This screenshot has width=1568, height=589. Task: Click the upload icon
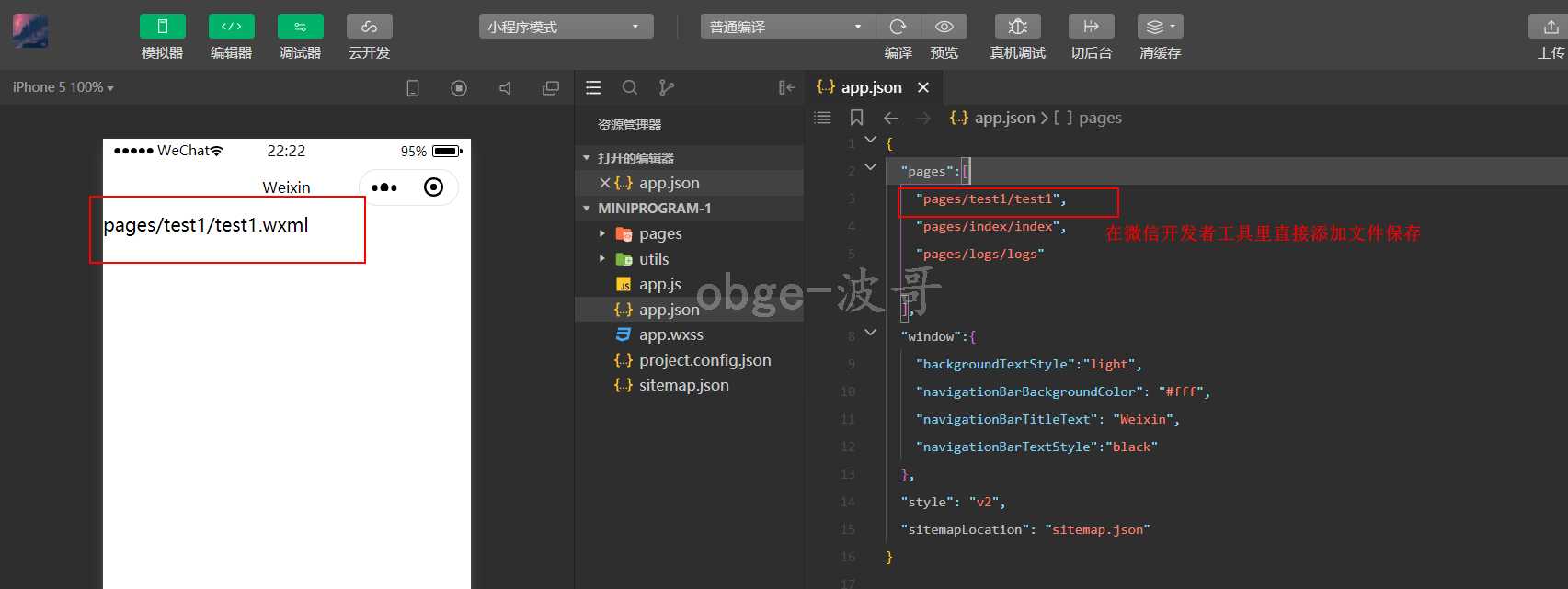click(1551, 27)
